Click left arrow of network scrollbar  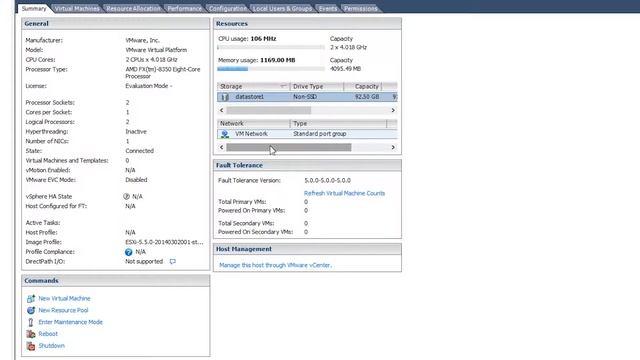[x=222, y=147]
